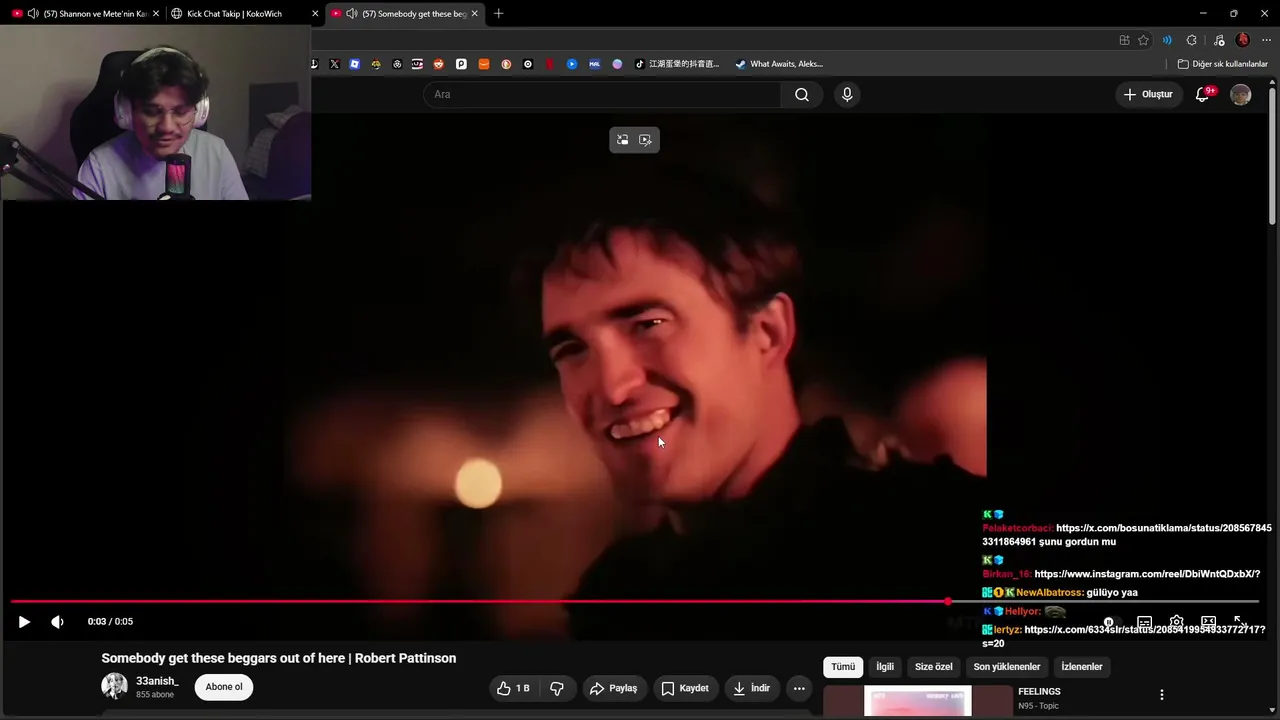Viewport: 1280px width, 720px height.
Task: Open the 33anish_ channel avatar
Action: coord(114,686)
